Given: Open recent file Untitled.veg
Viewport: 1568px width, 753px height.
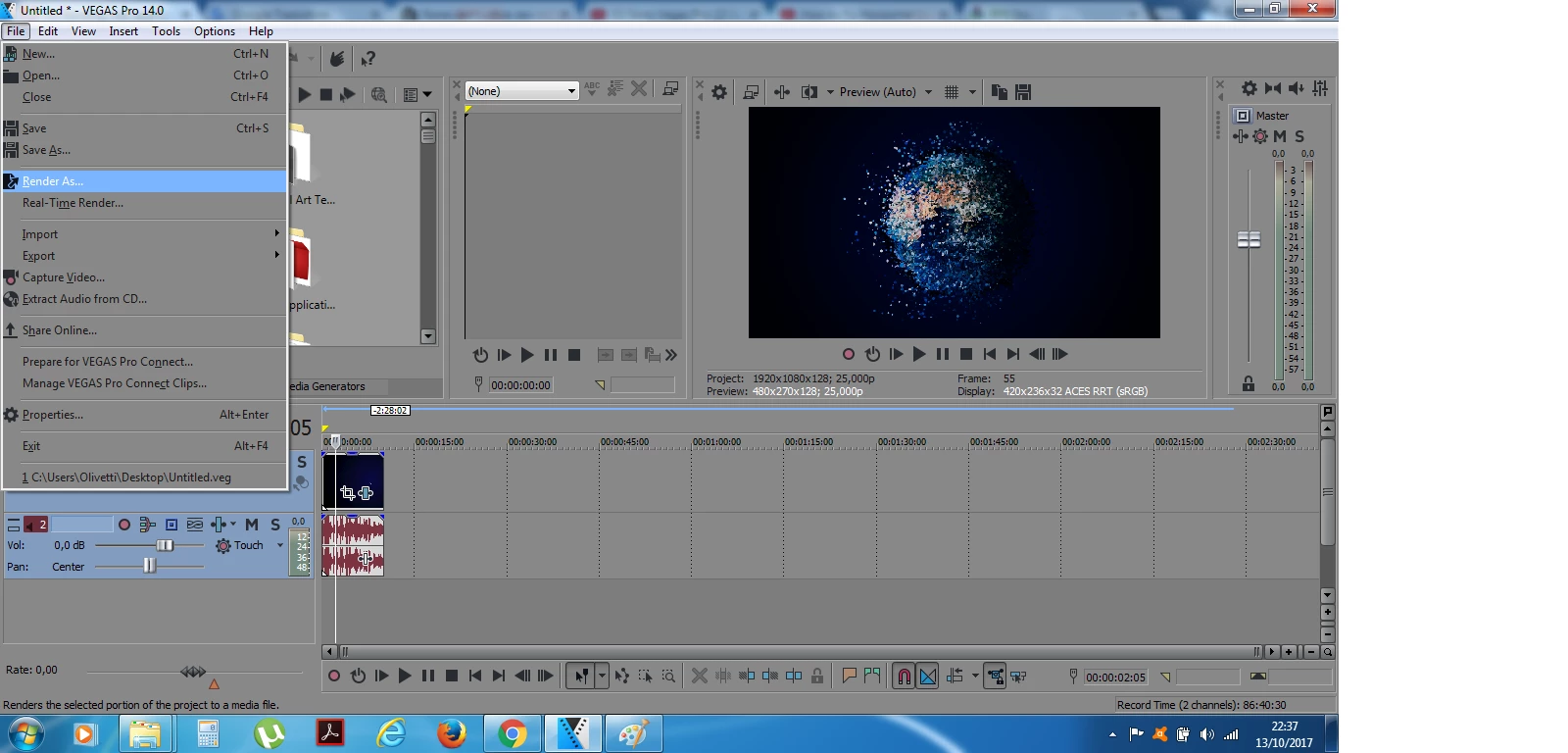Looking at the screenshot, I should 144,477.
